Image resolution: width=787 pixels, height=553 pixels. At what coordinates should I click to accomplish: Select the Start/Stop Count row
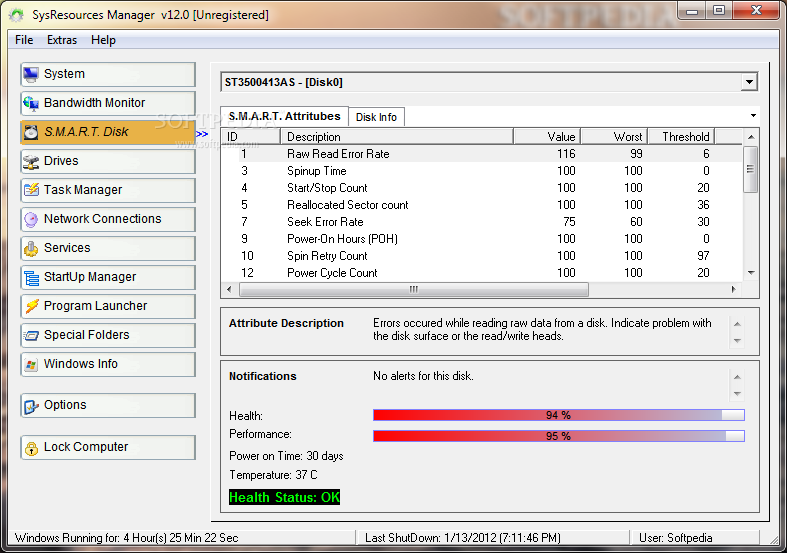[482, 188]
